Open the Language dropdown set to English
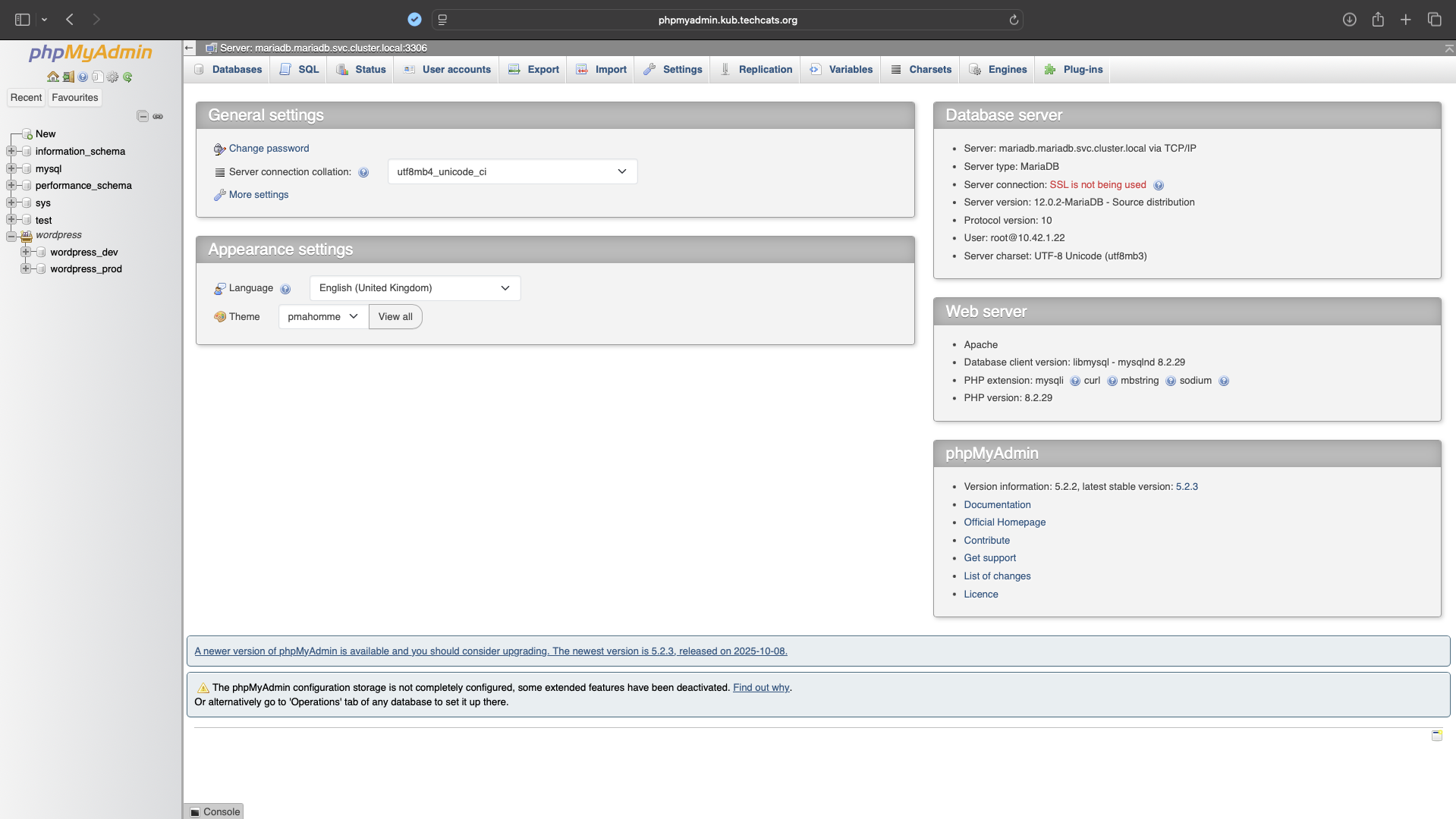1456x819 pixels. (414, 288)
